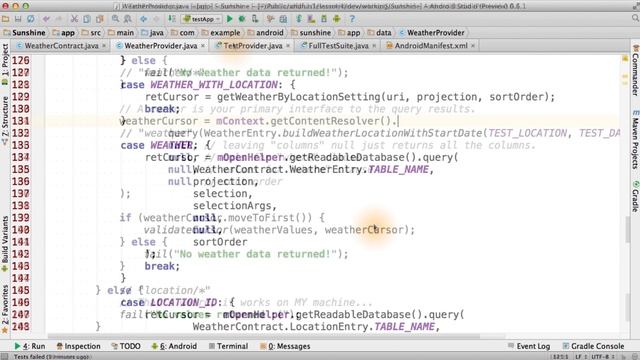Start debugging with the green bug icon
Image resolution: width=640 pixels, height=360 pixels.
pyautogui.click(x=242, y=19)
